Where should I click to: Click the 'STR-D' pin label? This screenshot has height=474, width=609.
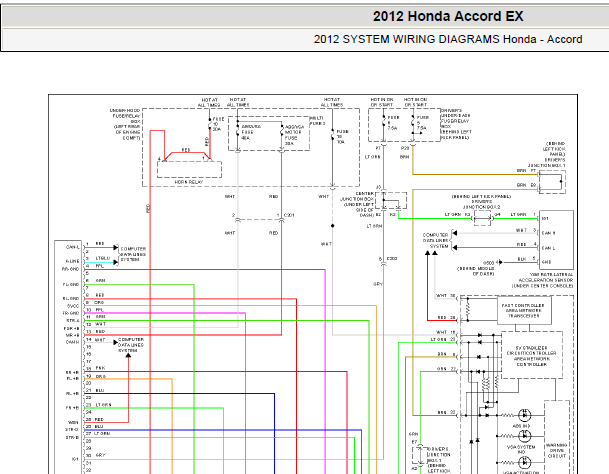(x=72, y=430)
